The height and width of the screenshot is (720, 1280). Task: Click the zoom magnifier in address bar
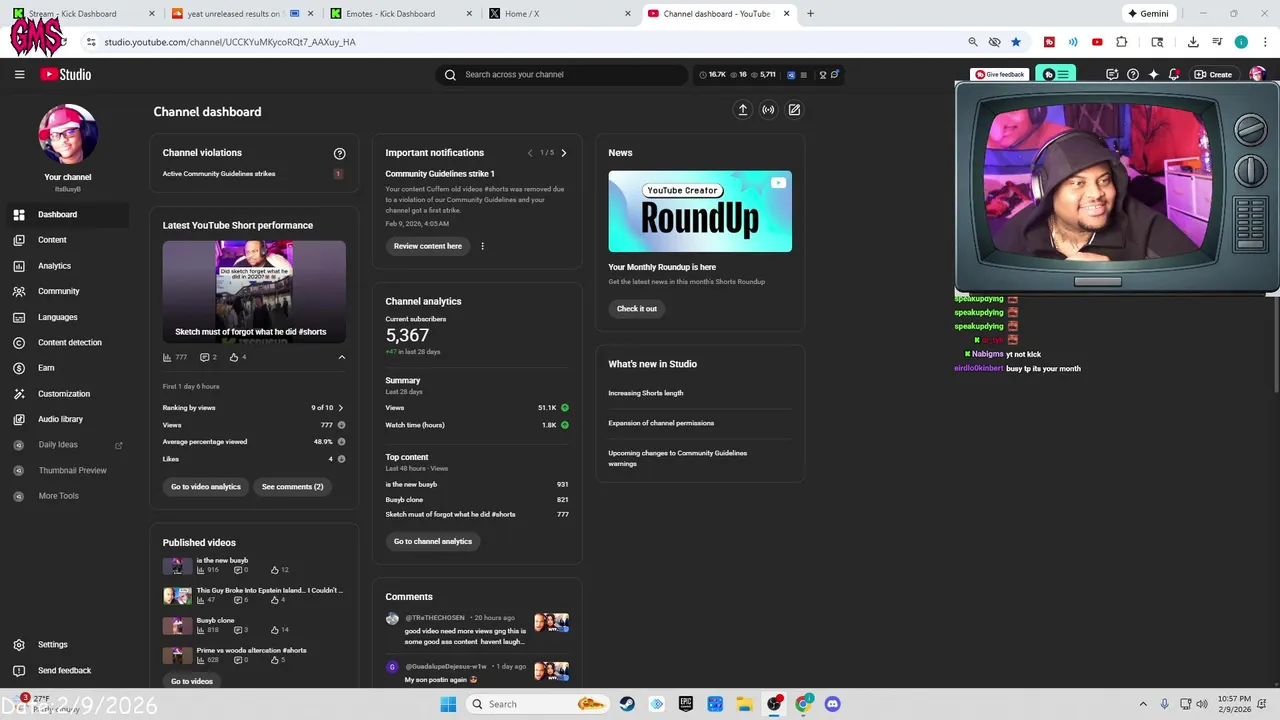coord(972,42)
